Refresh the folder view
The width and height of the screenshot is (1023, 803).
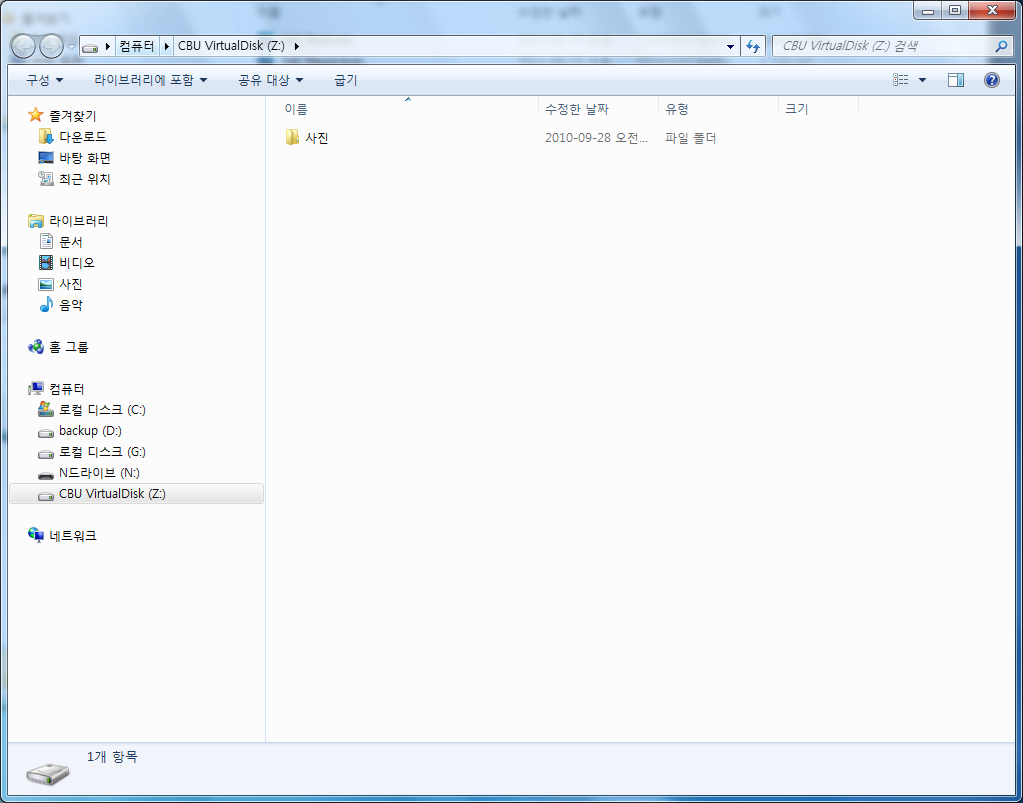[x=754, y=46]
